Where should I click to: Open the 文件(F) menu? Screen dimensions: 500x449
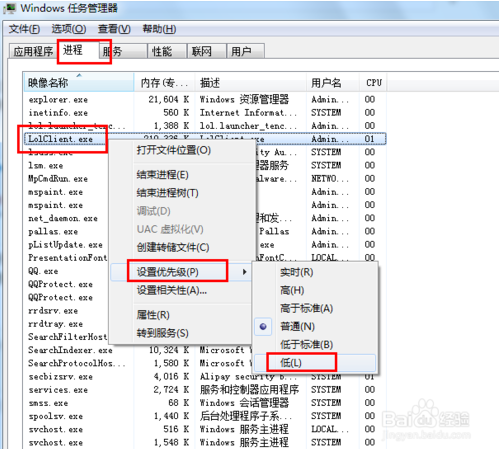[x=24, y=29]
